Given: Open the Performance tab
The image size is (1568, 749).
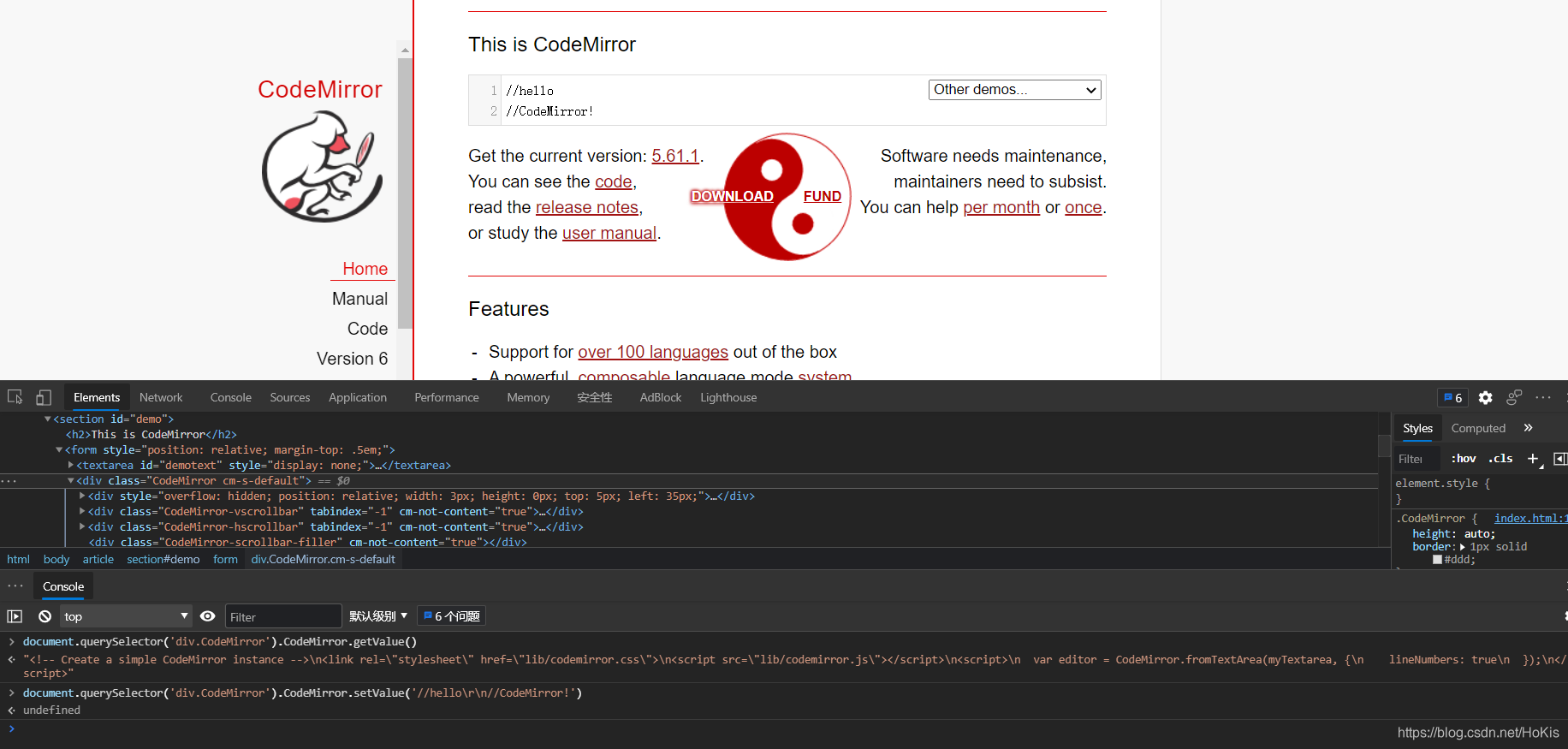Looking at the screenshot, I should tap(447, 397).
